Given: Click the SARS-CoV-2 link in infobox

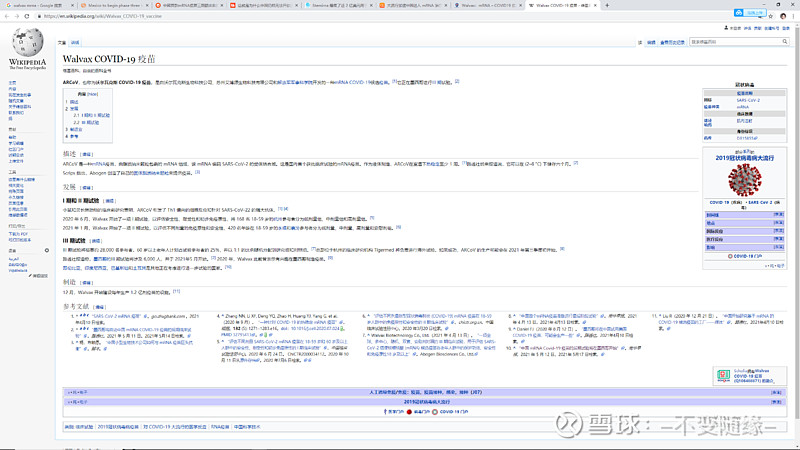Looking at the screenshot, I should coord(748,100).
